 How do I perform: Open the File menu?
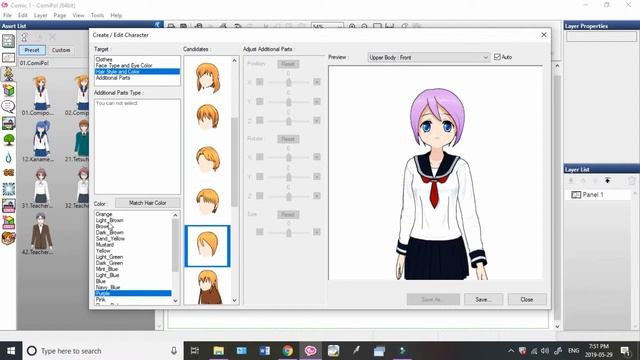pyautogui.click(x=7, y=15)
